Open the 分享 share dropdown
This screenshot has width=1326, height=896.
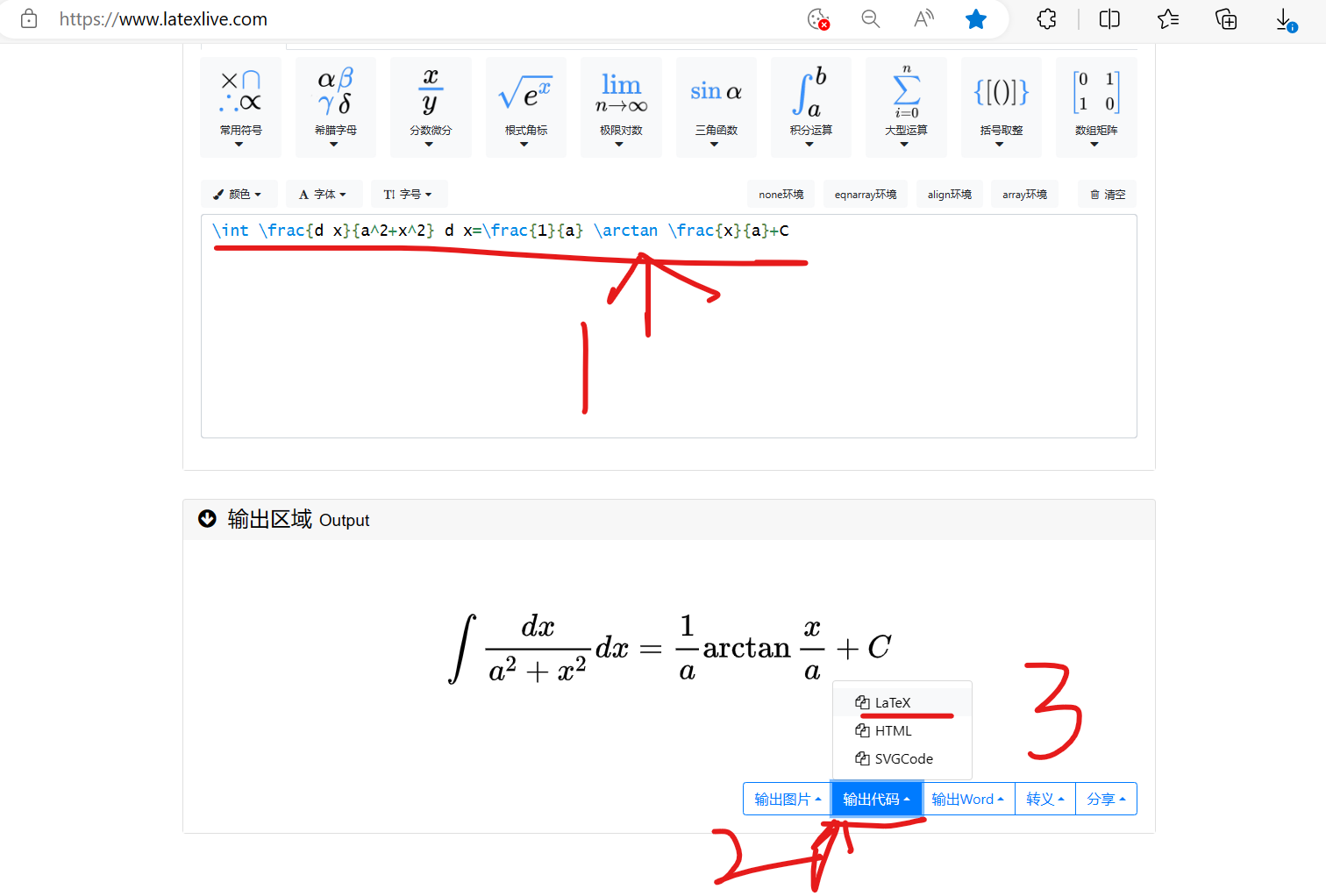coord(1106,799)
